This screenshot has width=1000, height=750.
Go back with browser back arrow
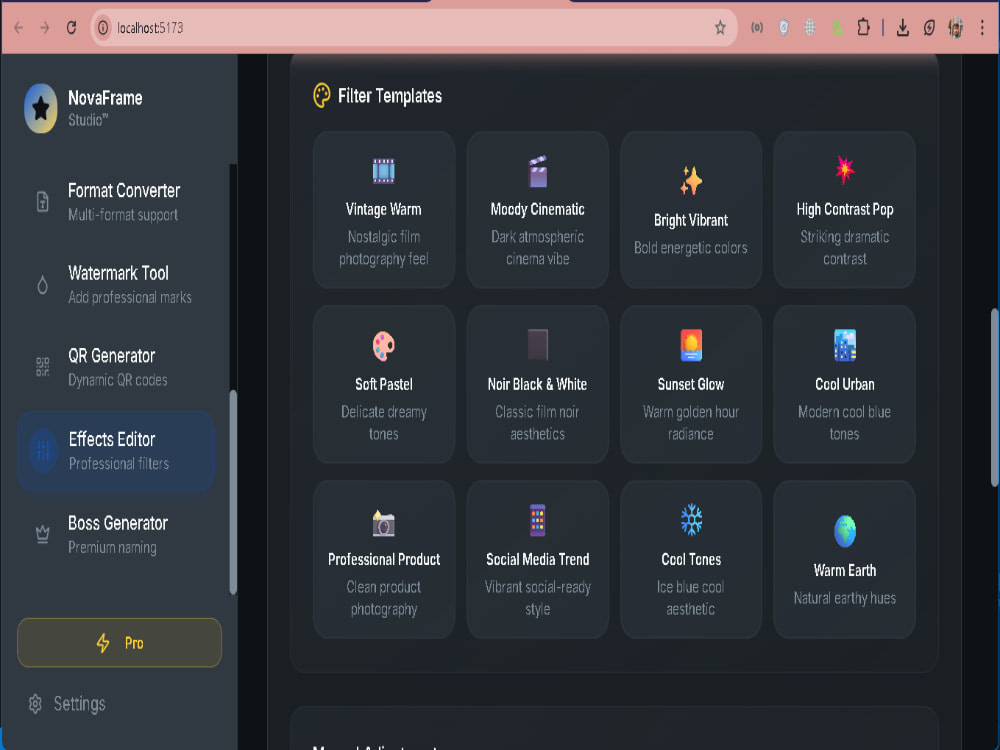click(18, 27)
